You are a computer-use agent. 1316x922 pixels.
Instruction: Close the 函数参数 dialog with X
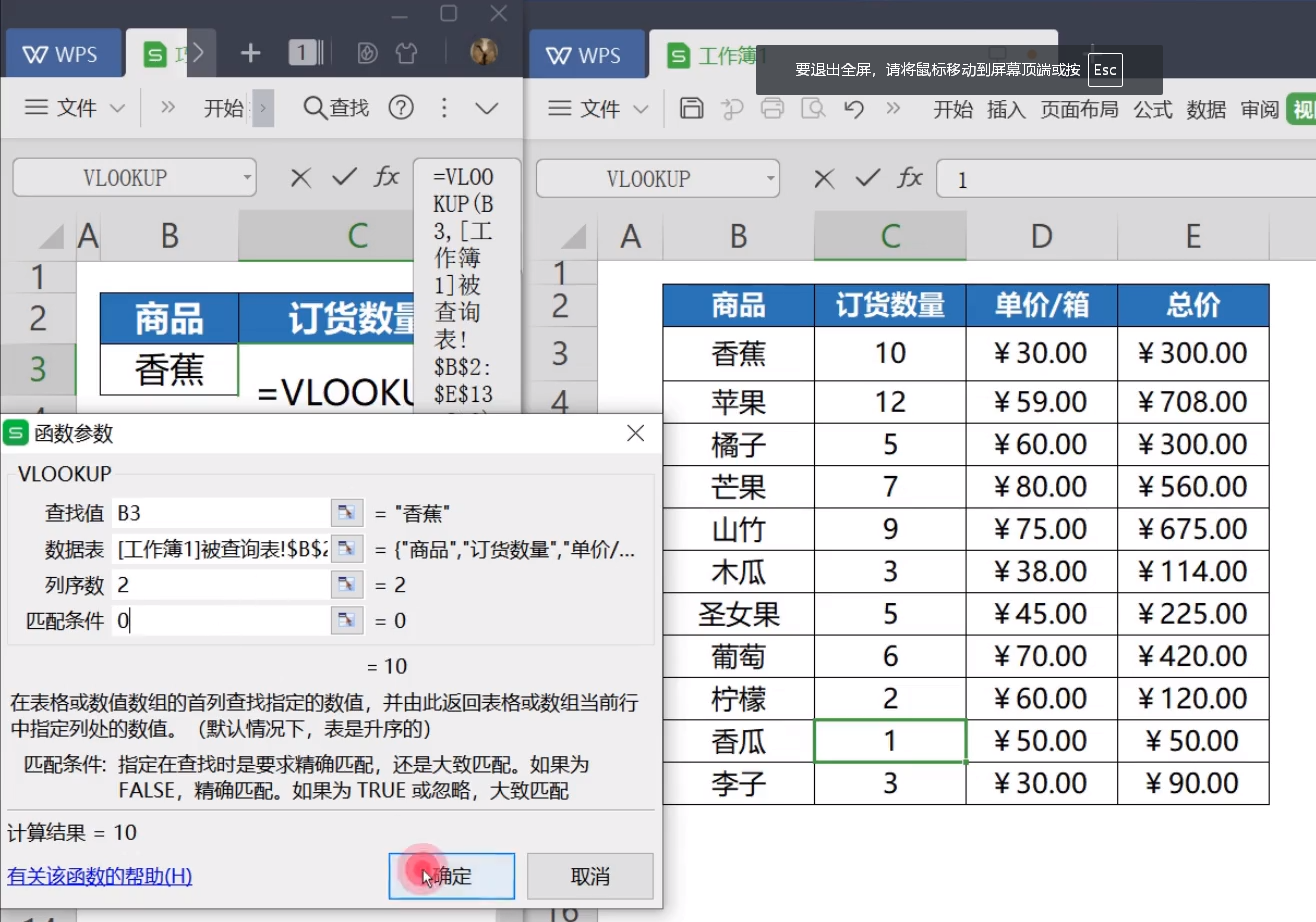click(x=635, y=433)
